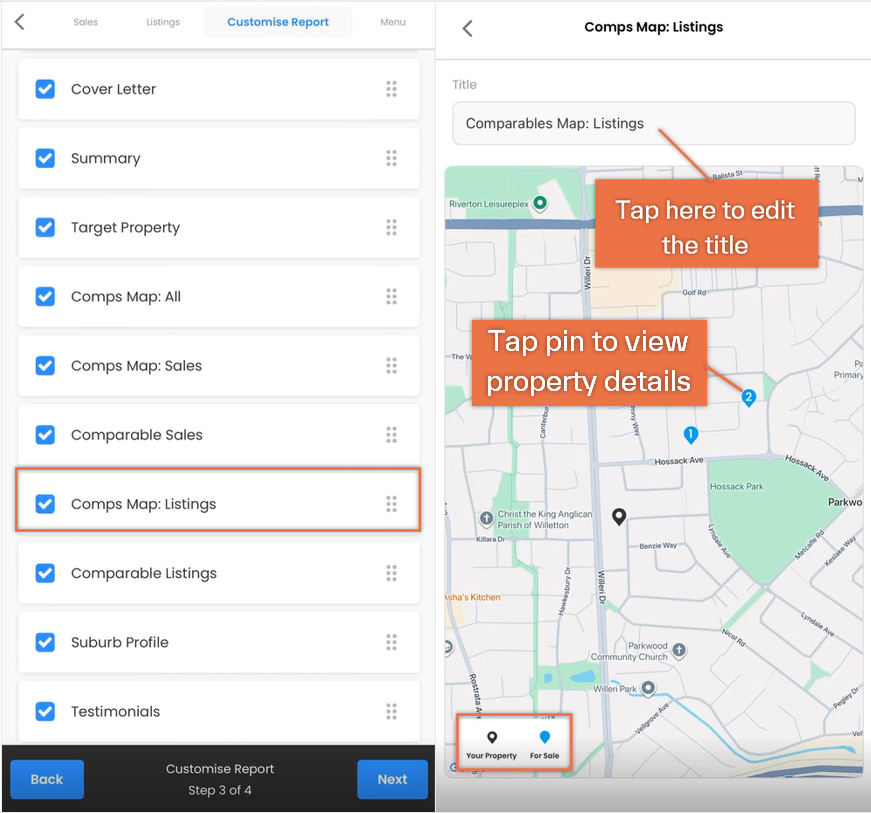Toggle the Suburb Profile checkbox
871x813 pixels.
point(45,642)
